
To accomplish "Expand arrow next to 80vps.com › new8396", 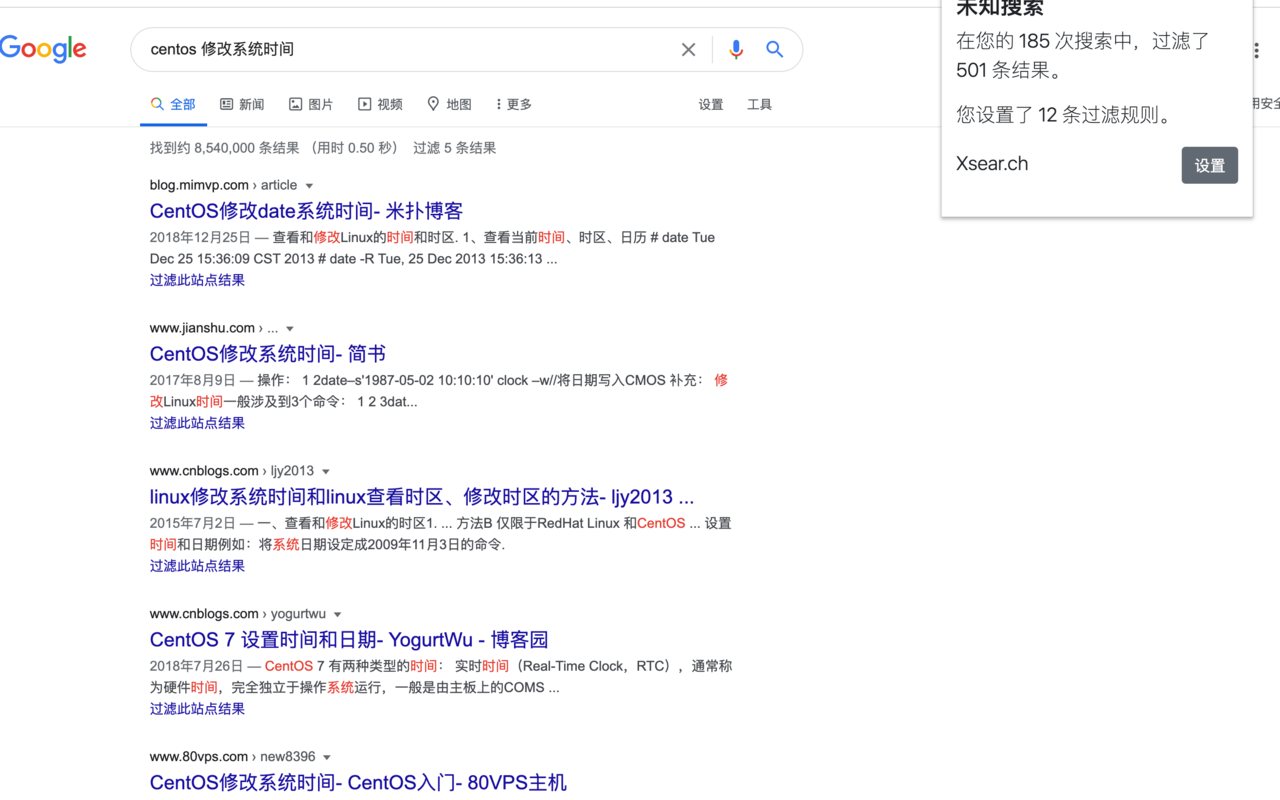I will pyautogui.click(x=327, y=758).
